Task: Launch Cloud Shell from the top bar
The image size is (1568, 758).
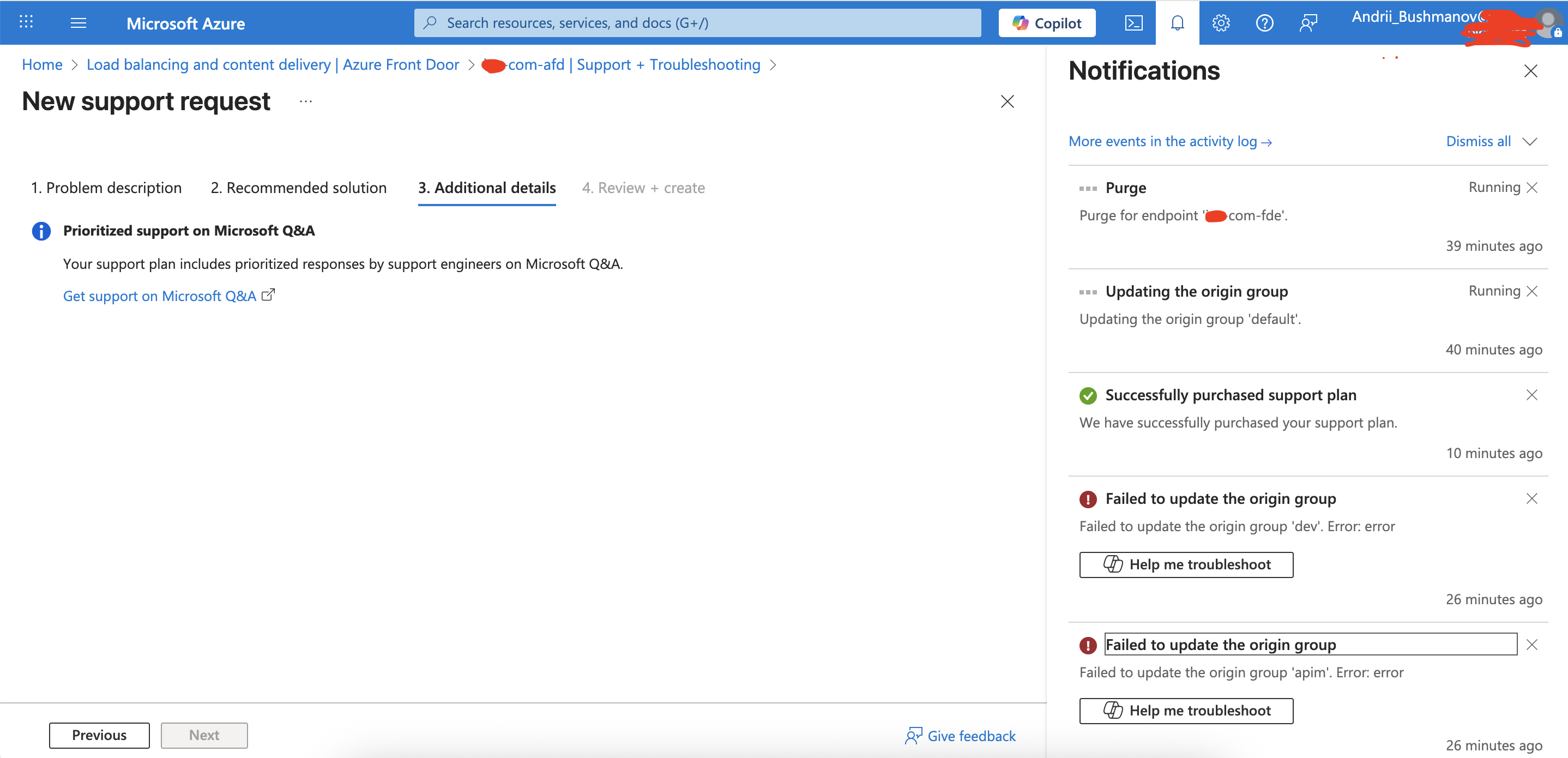Action: (1133, 23)
